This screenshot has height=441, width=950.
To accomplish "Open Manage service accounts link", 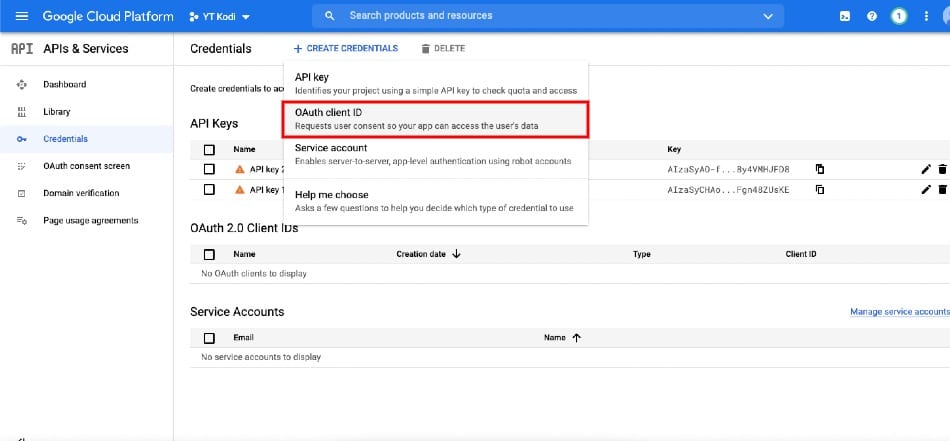I will pyautogui.click(x=900, y=312).
